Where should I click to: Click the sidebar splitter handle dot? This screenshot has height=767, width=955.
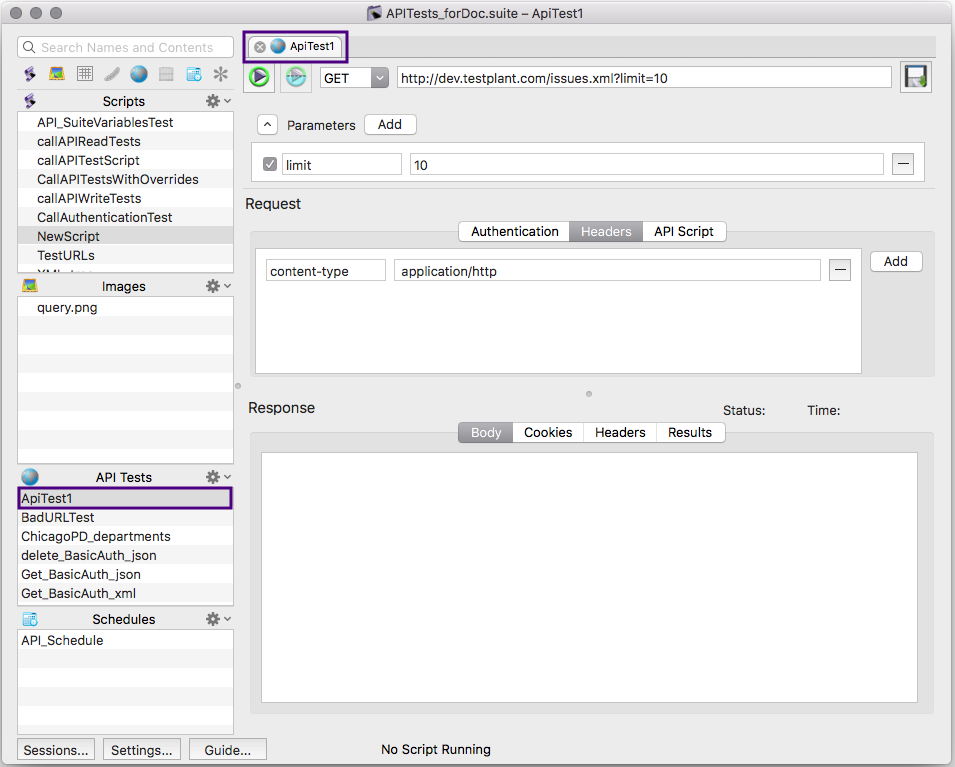238,386
